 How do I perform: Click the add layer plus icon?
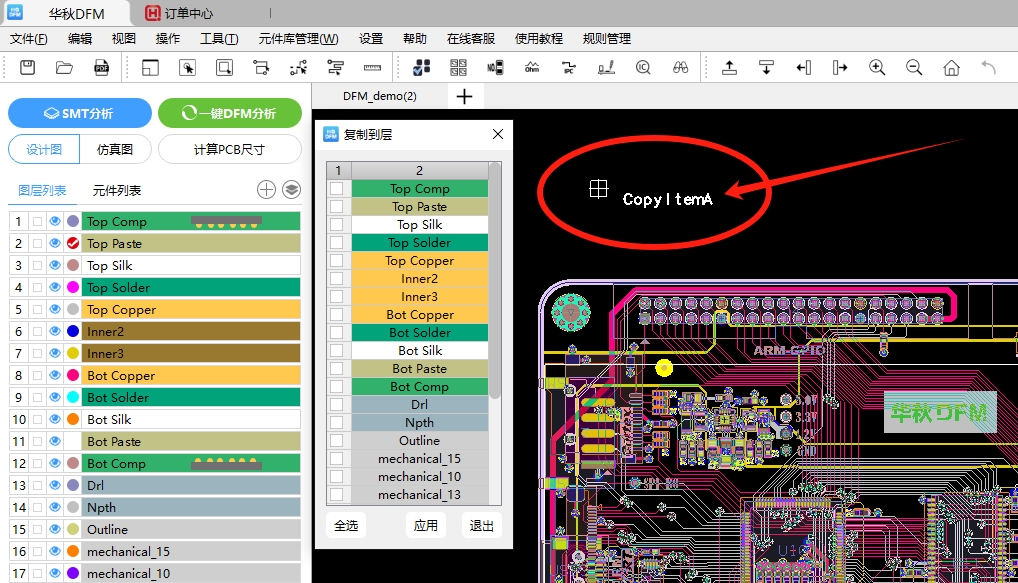click(x=266, y=190)
